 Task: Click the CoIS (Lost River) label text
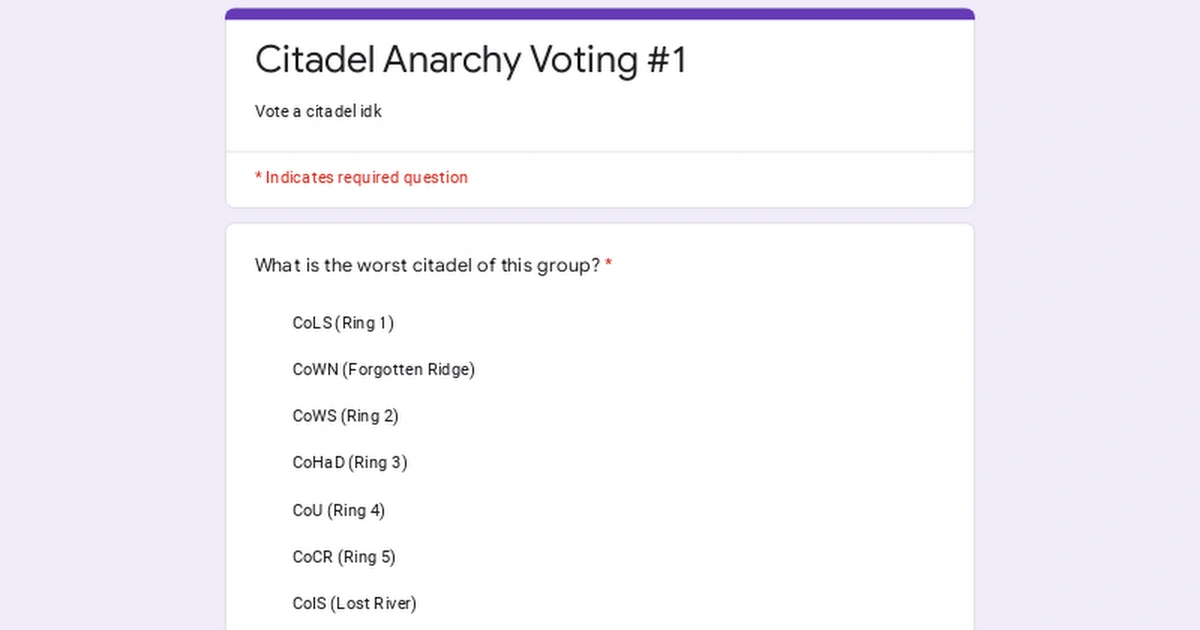(354, 603)
